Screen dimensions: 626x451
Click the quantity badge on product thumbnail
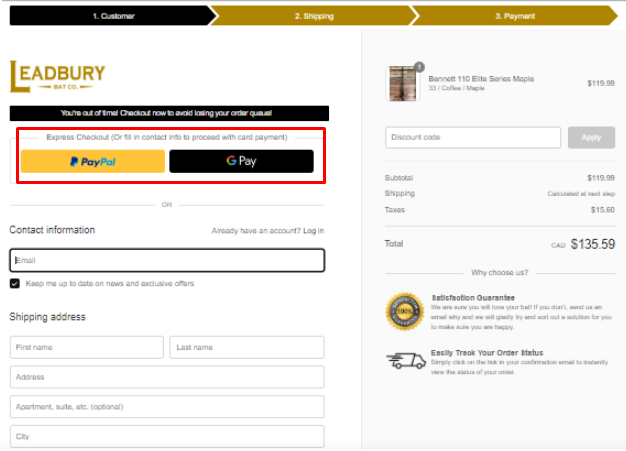click(x=419, y=67)
